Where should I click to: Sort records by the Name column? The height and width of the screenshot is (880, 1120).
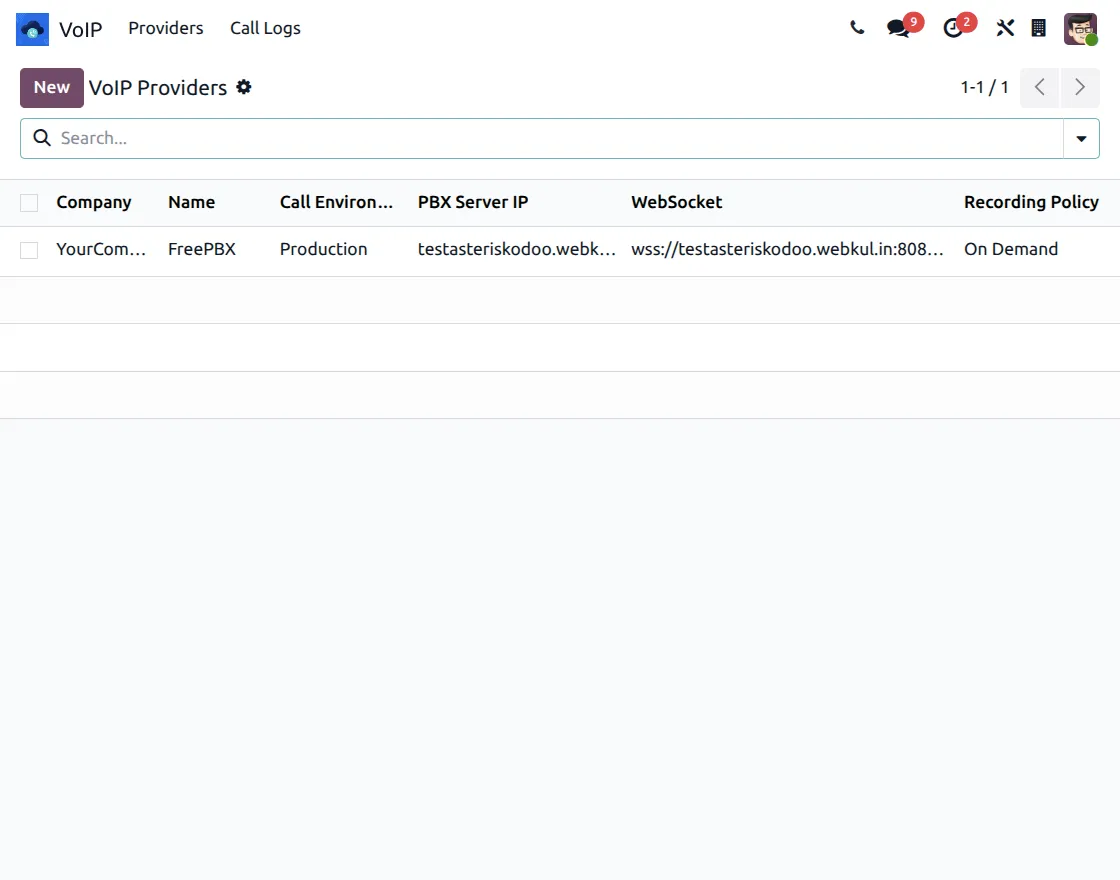(191, 202)
